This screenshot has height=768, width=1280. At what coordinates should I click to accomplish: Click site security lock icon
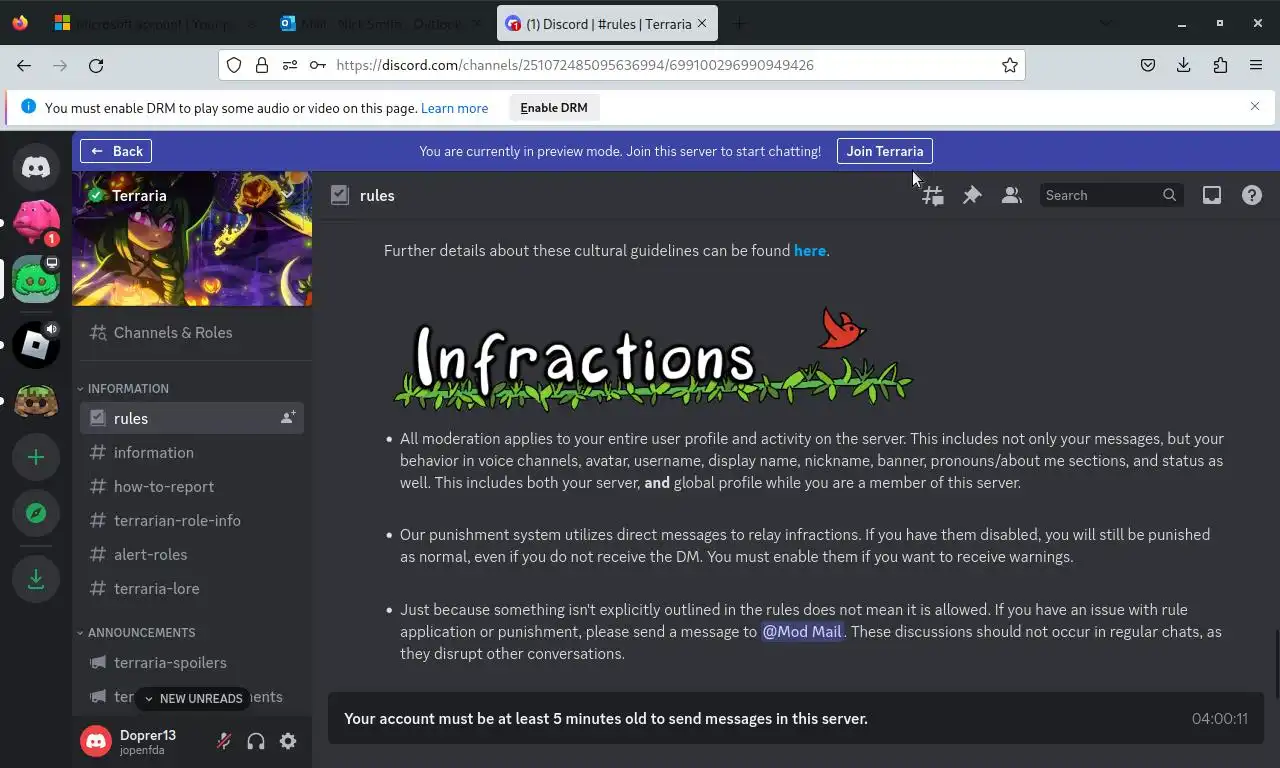(x=262, y=65)
